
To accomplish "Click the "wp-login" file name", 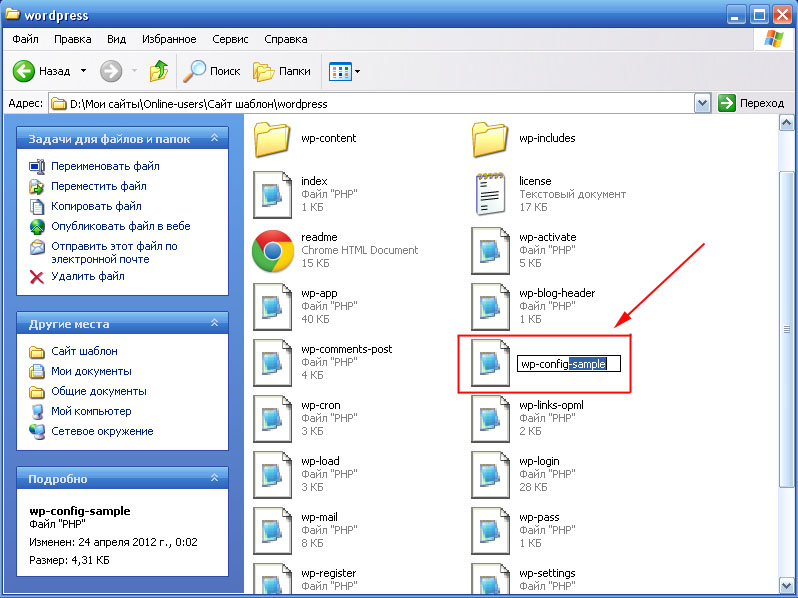I will tap(539, 461).
